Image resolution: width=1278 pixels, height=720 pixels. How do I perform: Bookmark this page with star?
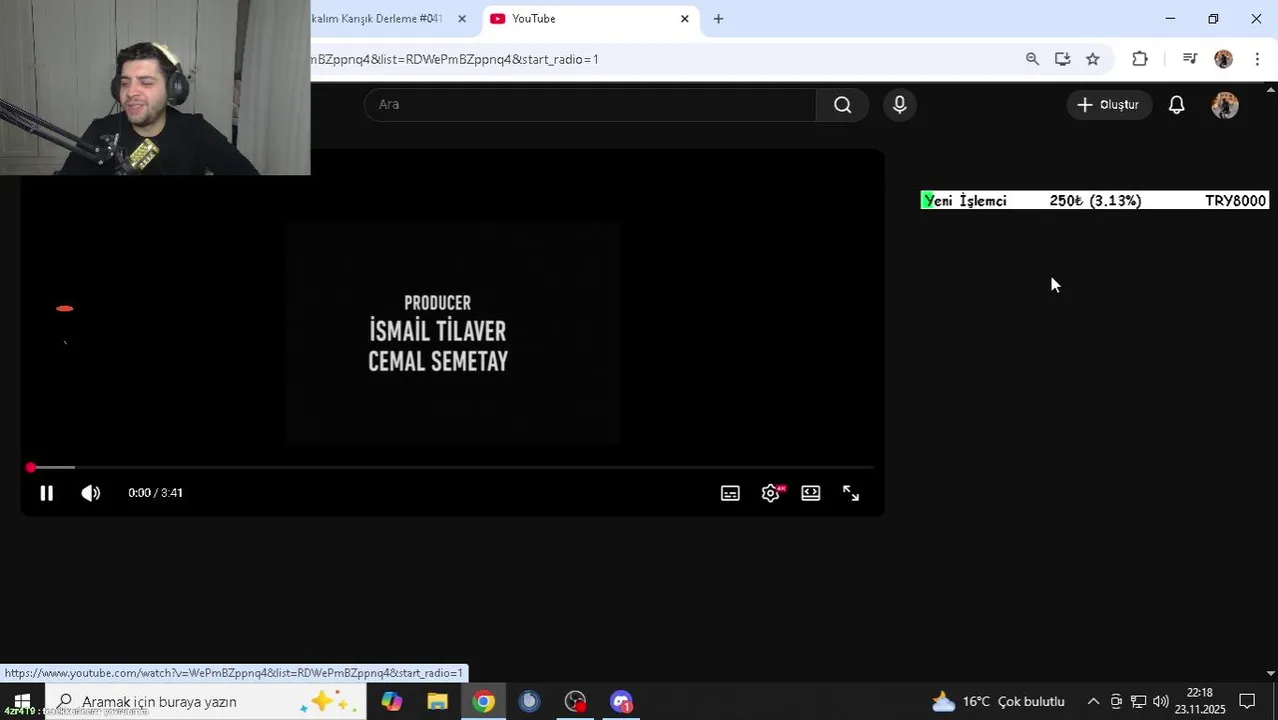[1093, 59]
